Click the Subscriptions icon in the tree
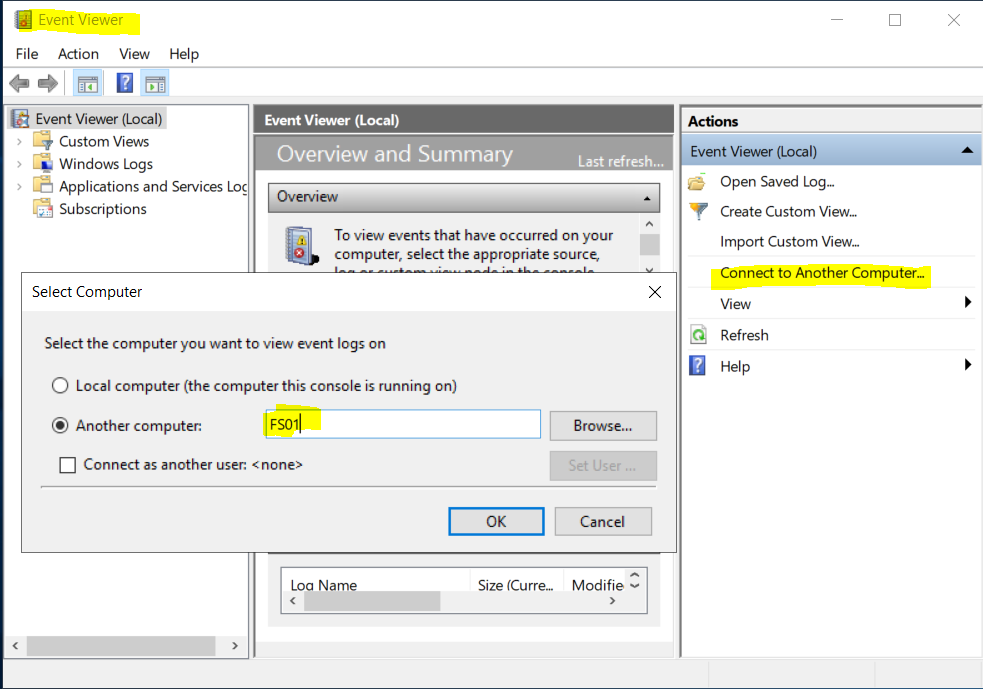 click(x=42, y=208)
